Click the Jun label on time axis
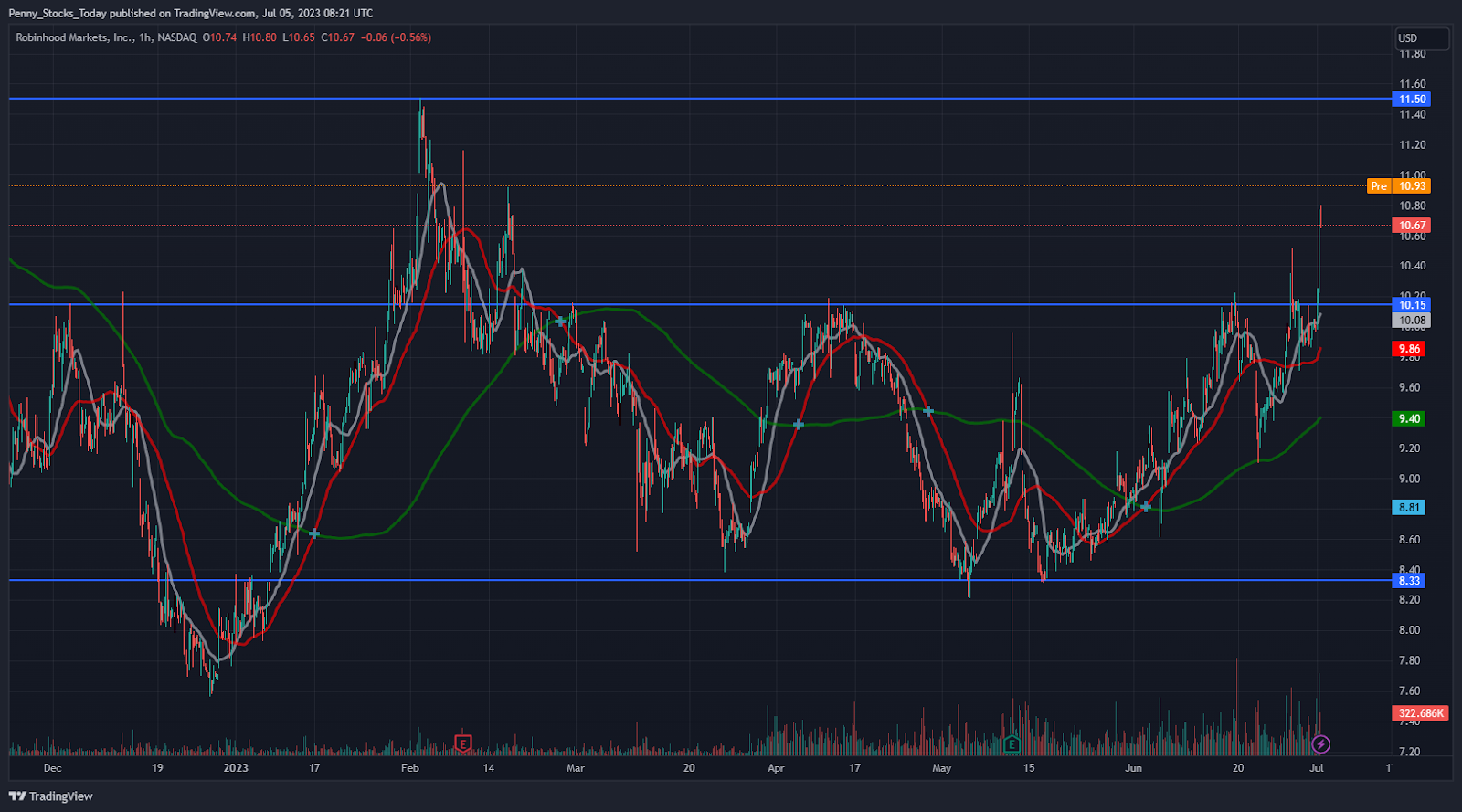The width and height of the screenshot is (1462, 812). [1134, 768]
